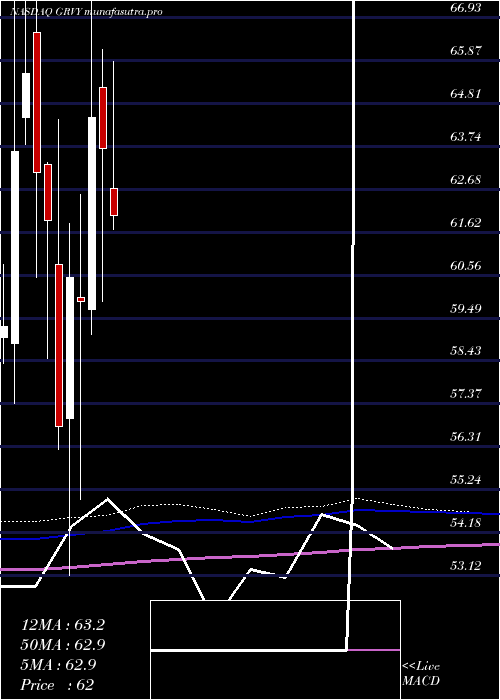Click the NASDAQ GRVY munafasutra.pro title
This screenshot has height=700, width=500.
point(86,12)
